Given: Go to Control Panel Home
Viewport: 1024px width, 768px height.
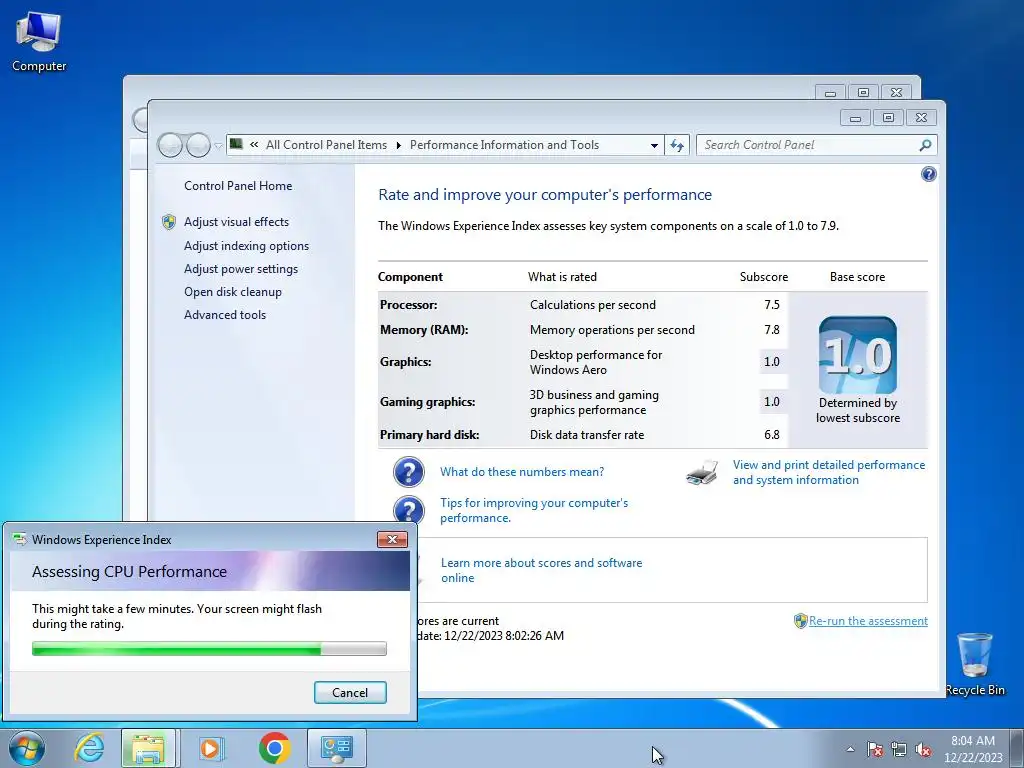Looking at the screenshot, I should pos(238,186).
